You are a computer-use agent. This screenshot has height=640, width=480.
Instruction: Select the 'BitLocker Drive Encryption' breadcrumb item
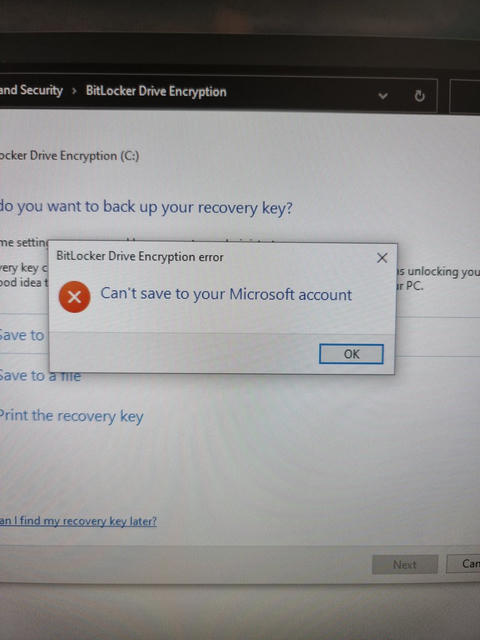point(156,91)
